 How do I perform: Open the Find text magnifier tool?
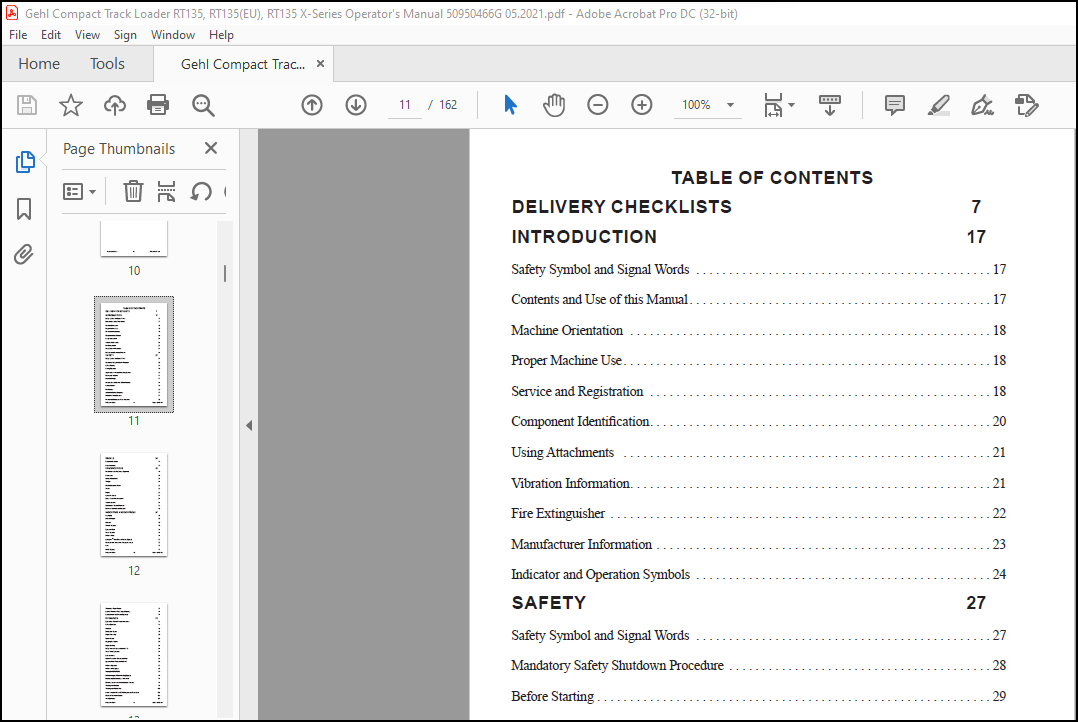click(203, 105)
